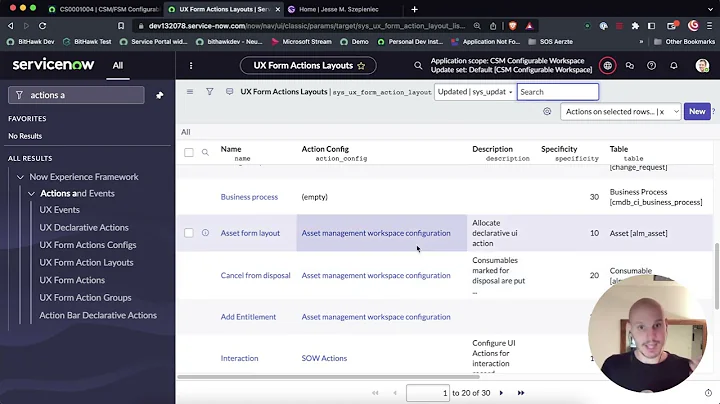Open the sidebar discussions chat icon
720x404 pixels.
point(630,66)
